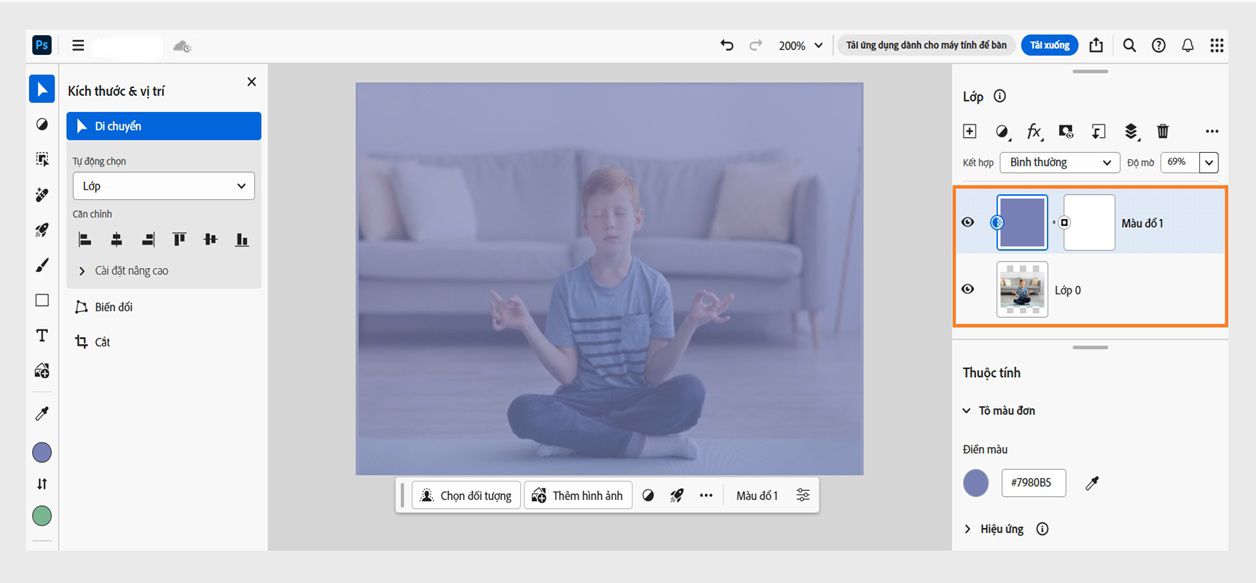Click Thêm hình ảnh in contextual bar
This screenshot has width=1256, height=583.
point(578,495)
